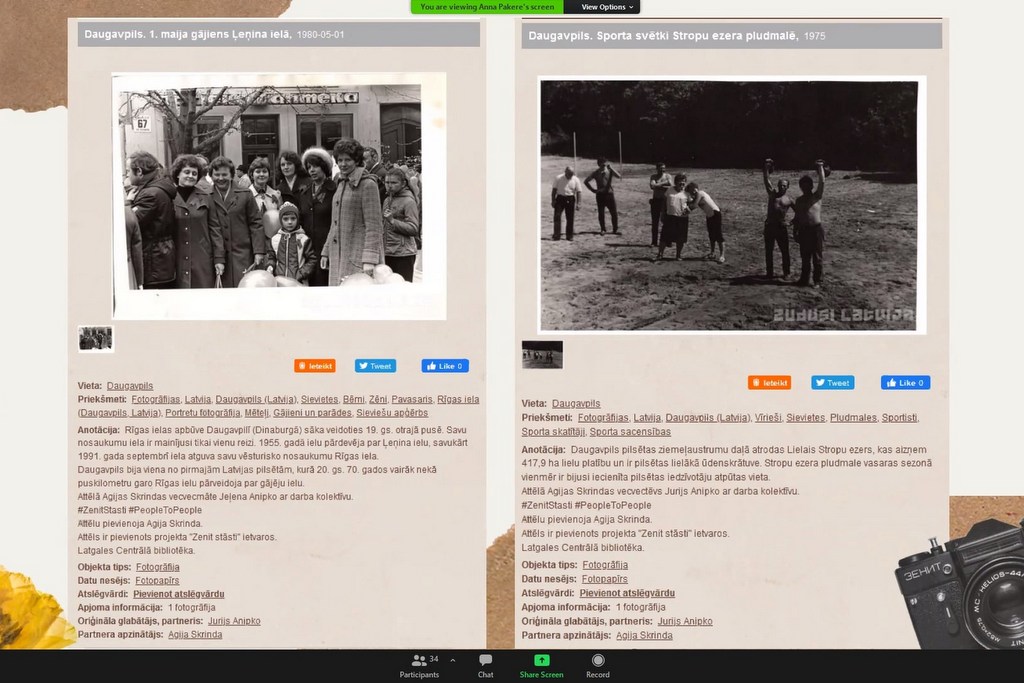The image size is (1024, 683).
Task: Click the Pludmales keyword link
Action: coord(854,417)
